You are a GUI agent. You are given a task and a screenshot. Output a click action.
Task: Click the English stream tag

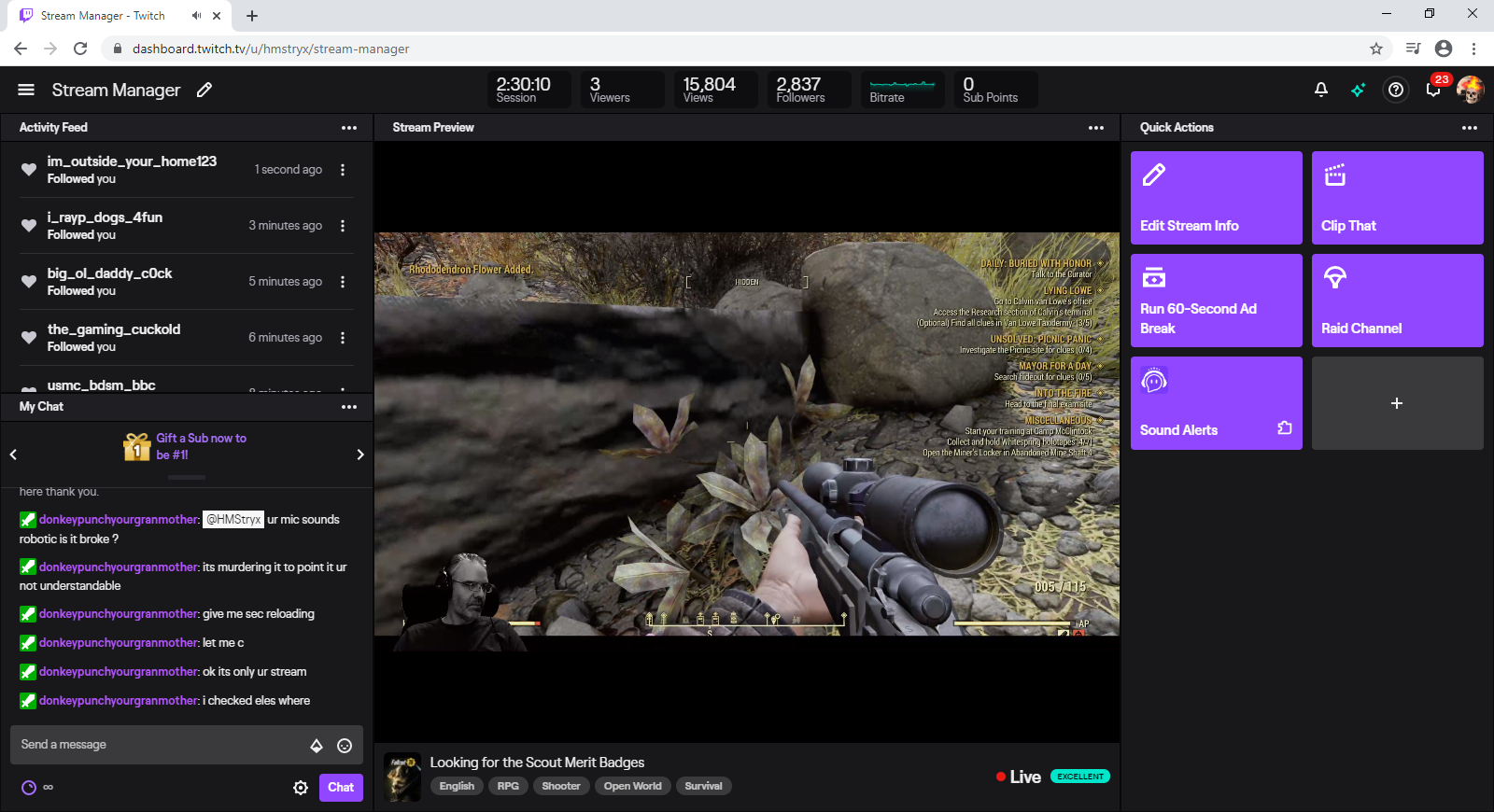(x=457, y=787)
